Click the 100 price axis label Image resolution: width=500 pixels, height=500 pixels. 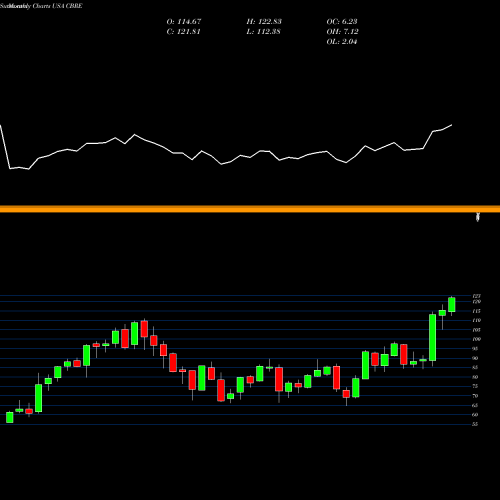click(476, 339)
